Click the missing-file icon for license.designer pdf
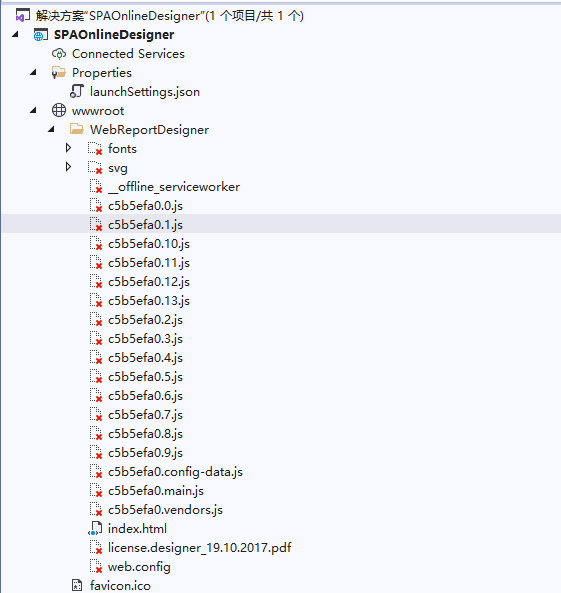The width and height of the screenshot is (561, 593). [96, 548]
